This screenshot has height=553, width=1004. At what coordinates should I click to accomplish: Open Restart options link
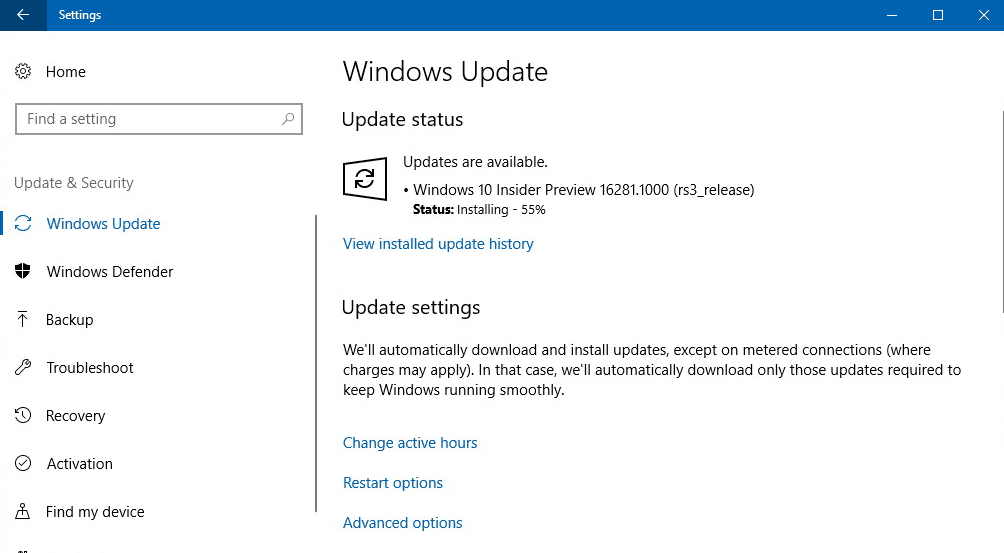tap(393, 483)
